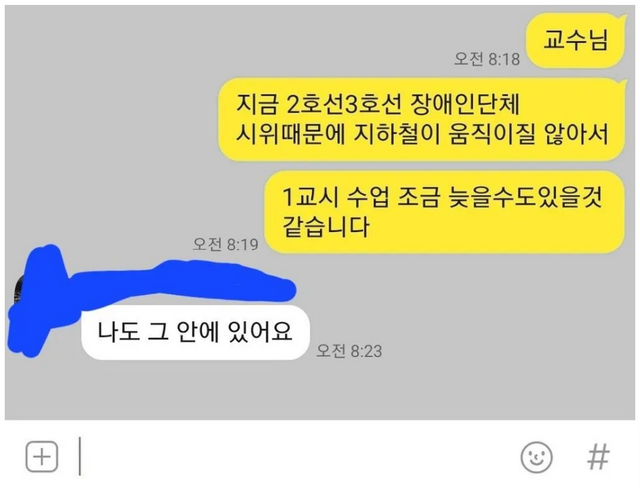Click the tail of the 교수님 bubble
The width and height of the screenshot is (640, 500).
pyautogui.click(x=622, y=19)
